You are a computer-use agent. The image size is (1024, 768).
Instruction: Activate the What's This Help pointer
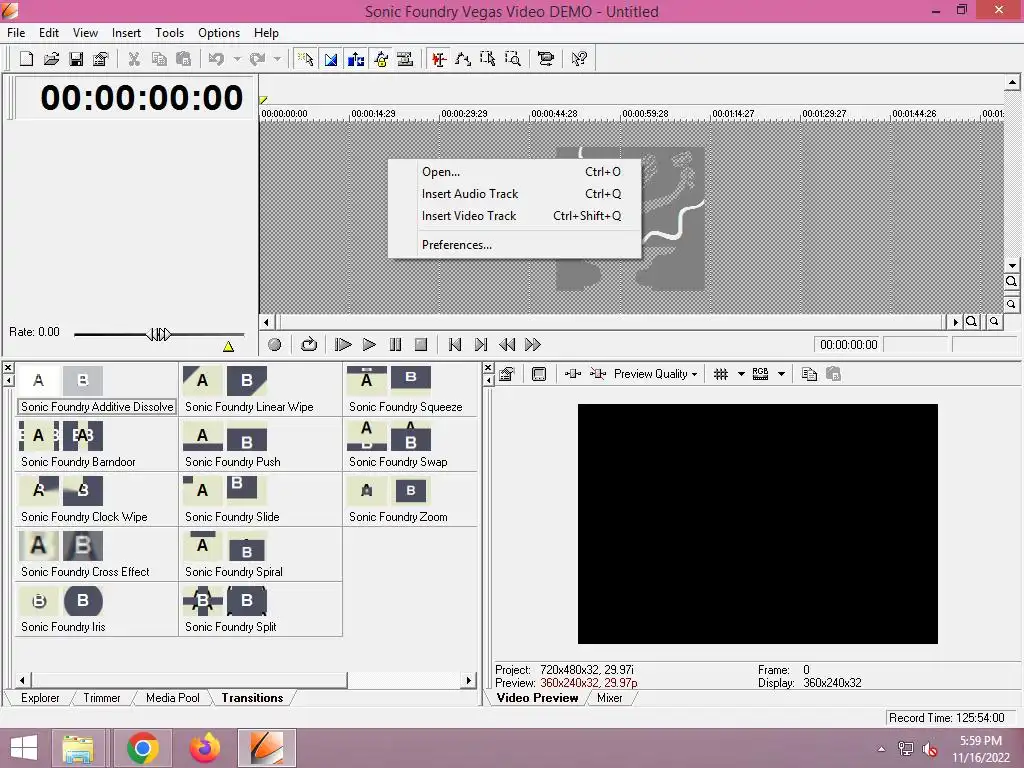(579, 59)
